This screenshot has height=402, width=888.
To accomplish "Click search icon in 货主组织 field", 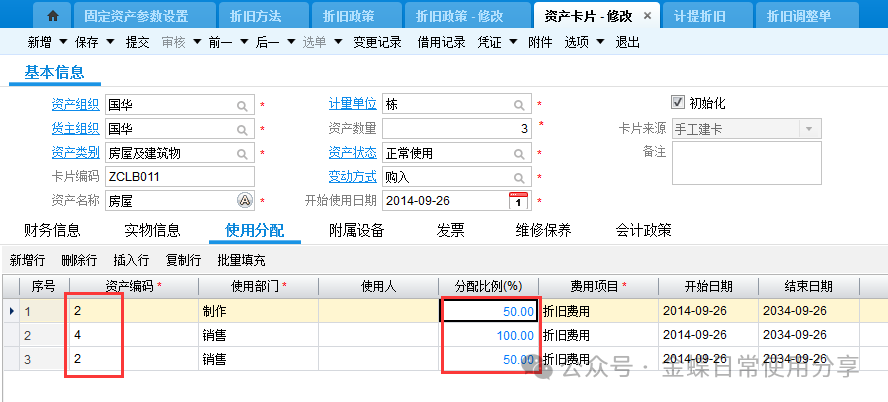I will point(243,129).
